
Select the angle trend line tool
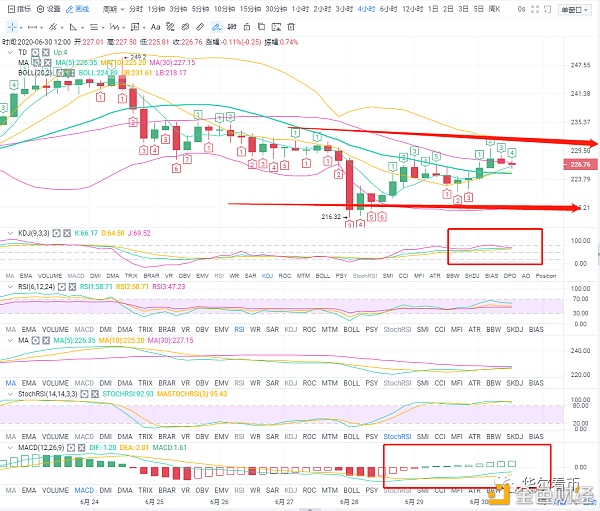pos(73,27)
